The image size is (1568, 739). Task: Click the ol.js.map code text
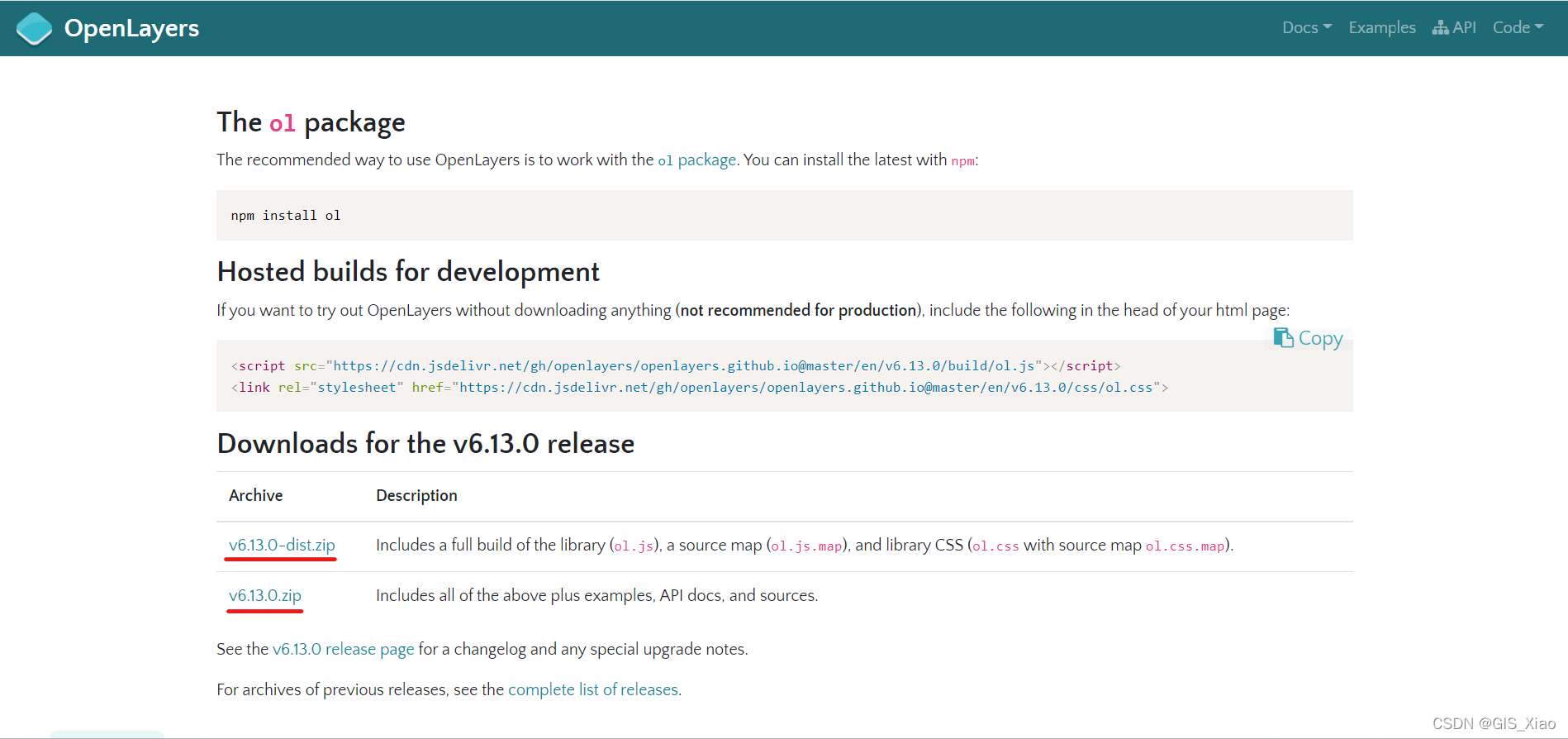806,546
